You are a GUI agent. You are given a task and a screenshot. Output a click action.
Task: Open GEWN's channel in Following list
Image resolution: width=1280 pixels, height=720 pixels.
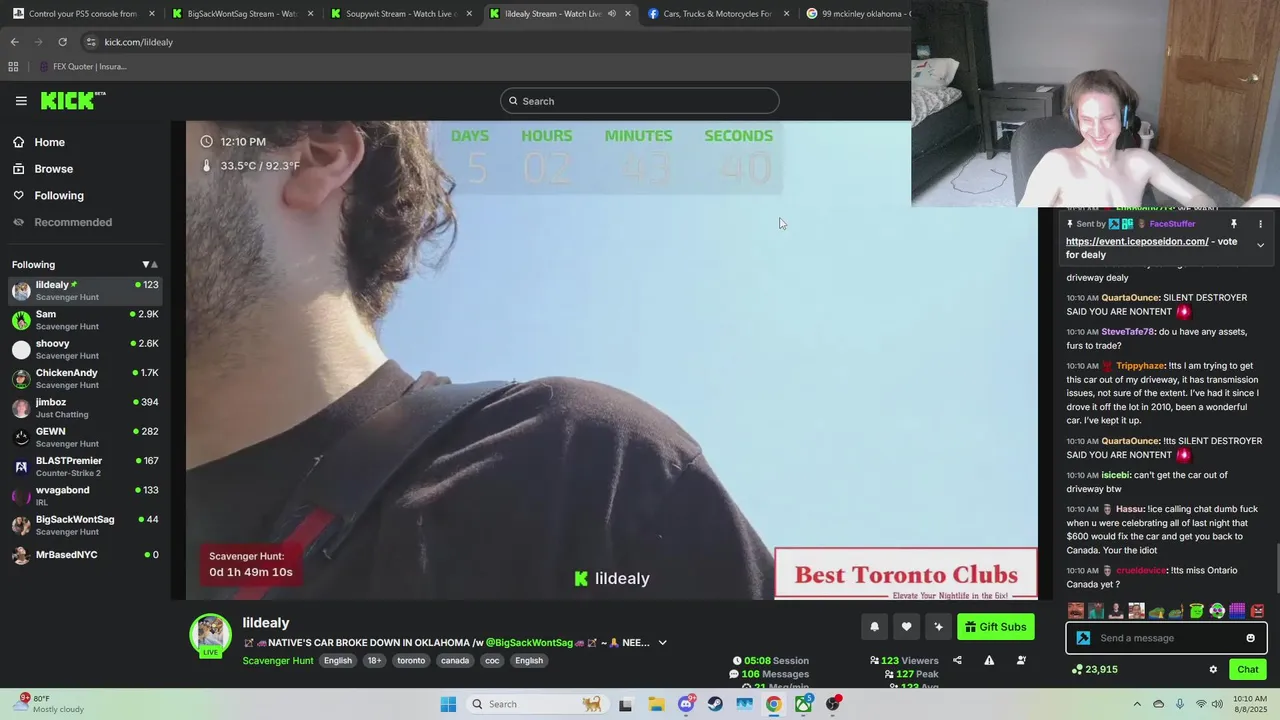click(86, 437)
